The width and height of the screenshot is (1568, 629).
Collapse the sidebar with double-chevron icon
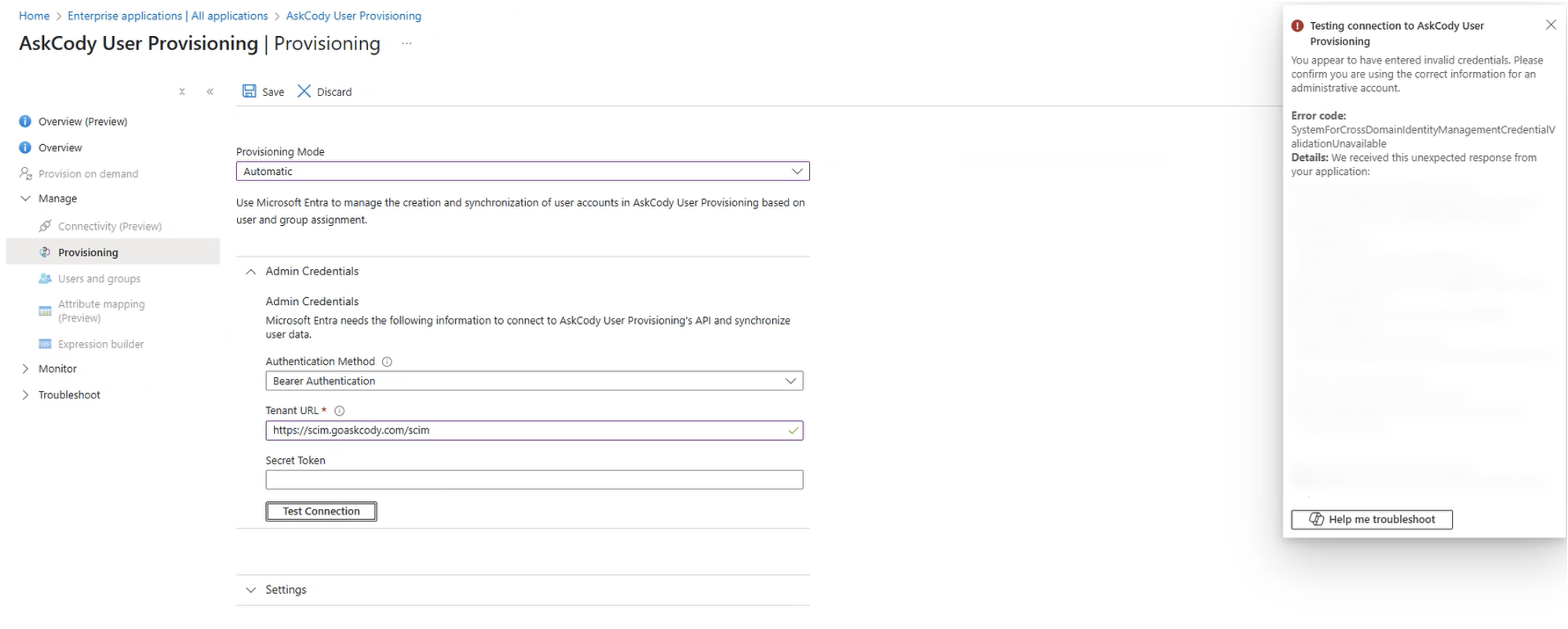[210, 92]
